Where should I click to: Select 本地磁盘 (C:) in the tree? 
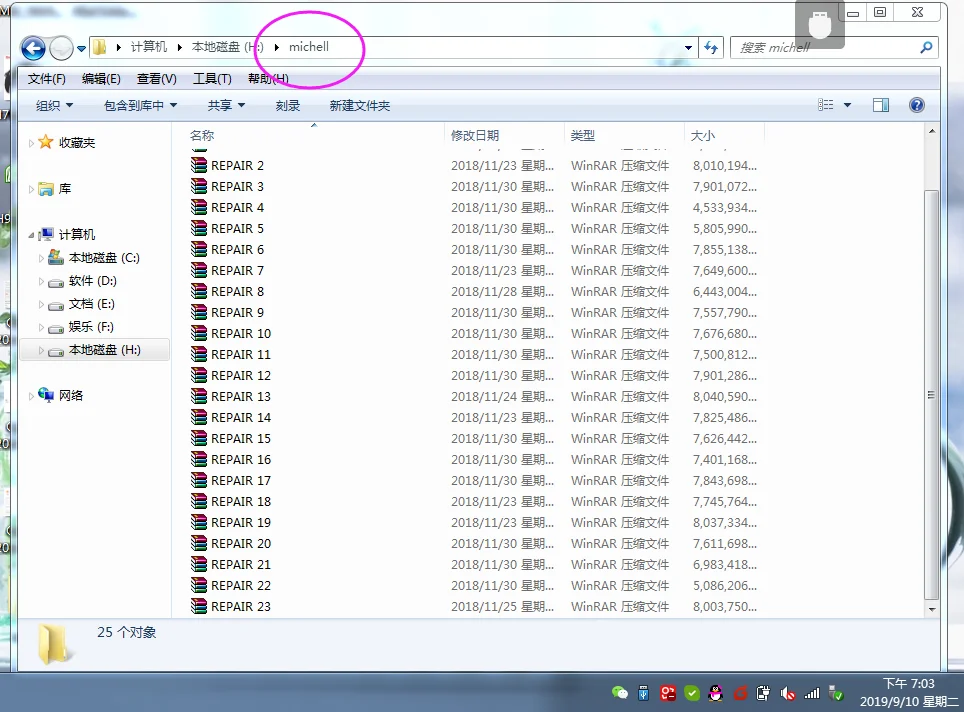point(104,258)
